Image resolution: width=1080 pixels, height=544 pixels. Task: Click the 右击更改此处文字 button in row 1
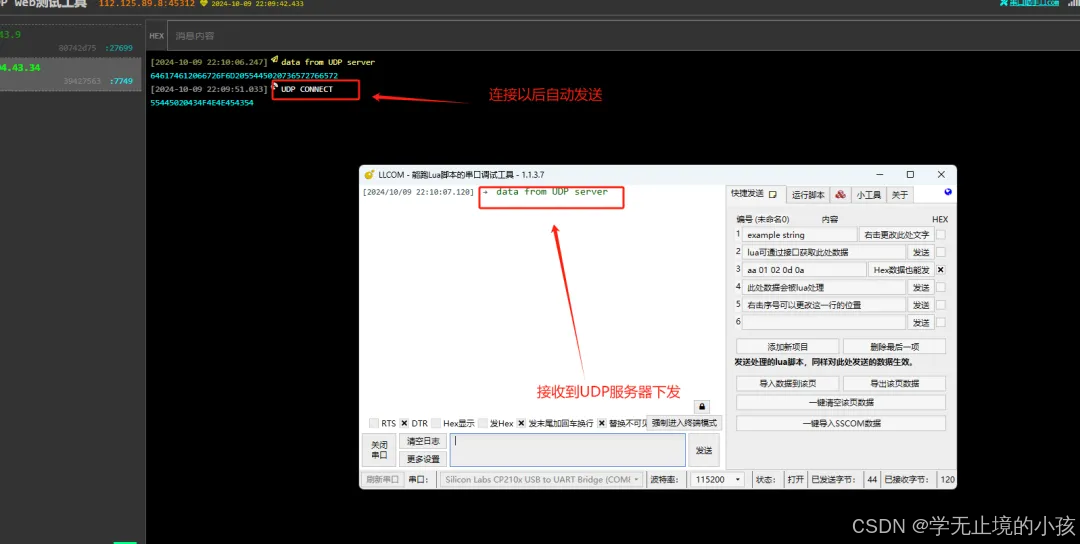pos(897,235)
